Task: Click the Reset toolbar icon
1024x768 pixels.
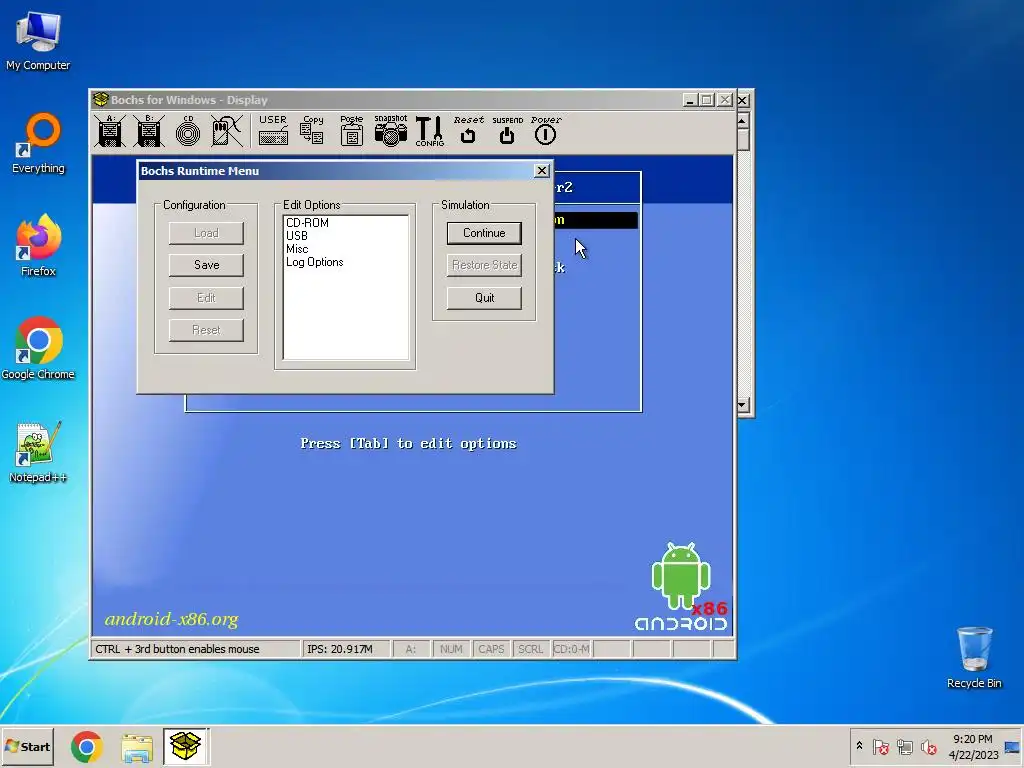Action: click(x=468, y=130)
